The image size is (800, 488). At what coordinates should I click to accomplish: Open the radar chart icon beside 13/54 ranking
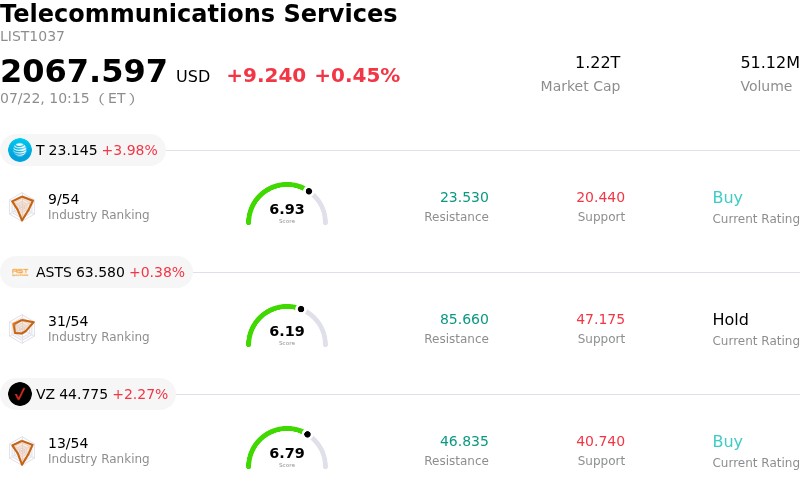(22, 451)
